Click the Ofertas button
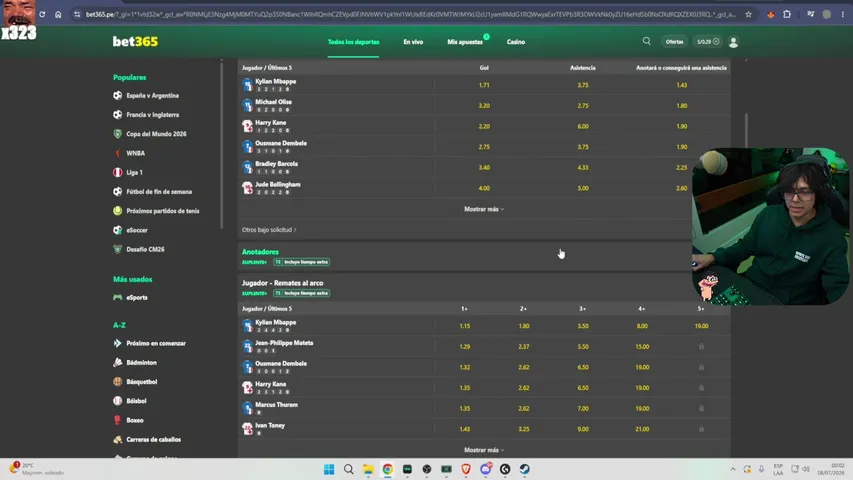Viewport: 853px width, 480px height. (x=674, y=42)
